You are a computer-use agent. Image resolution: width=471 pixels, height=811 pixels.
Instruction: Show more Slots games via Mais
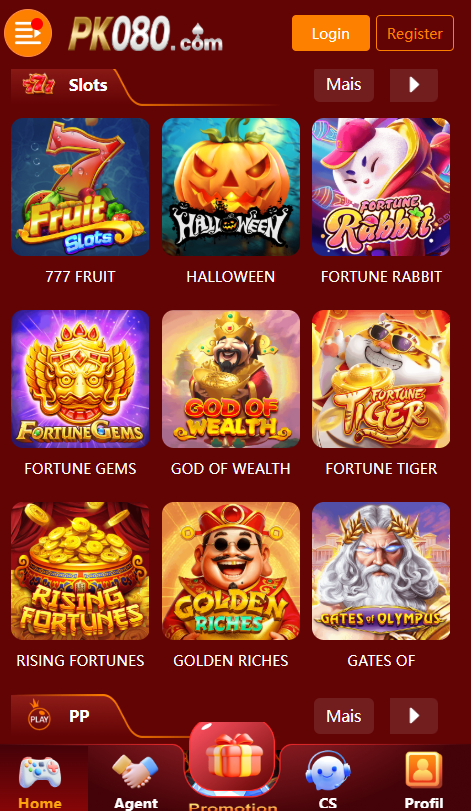point(344,85)
